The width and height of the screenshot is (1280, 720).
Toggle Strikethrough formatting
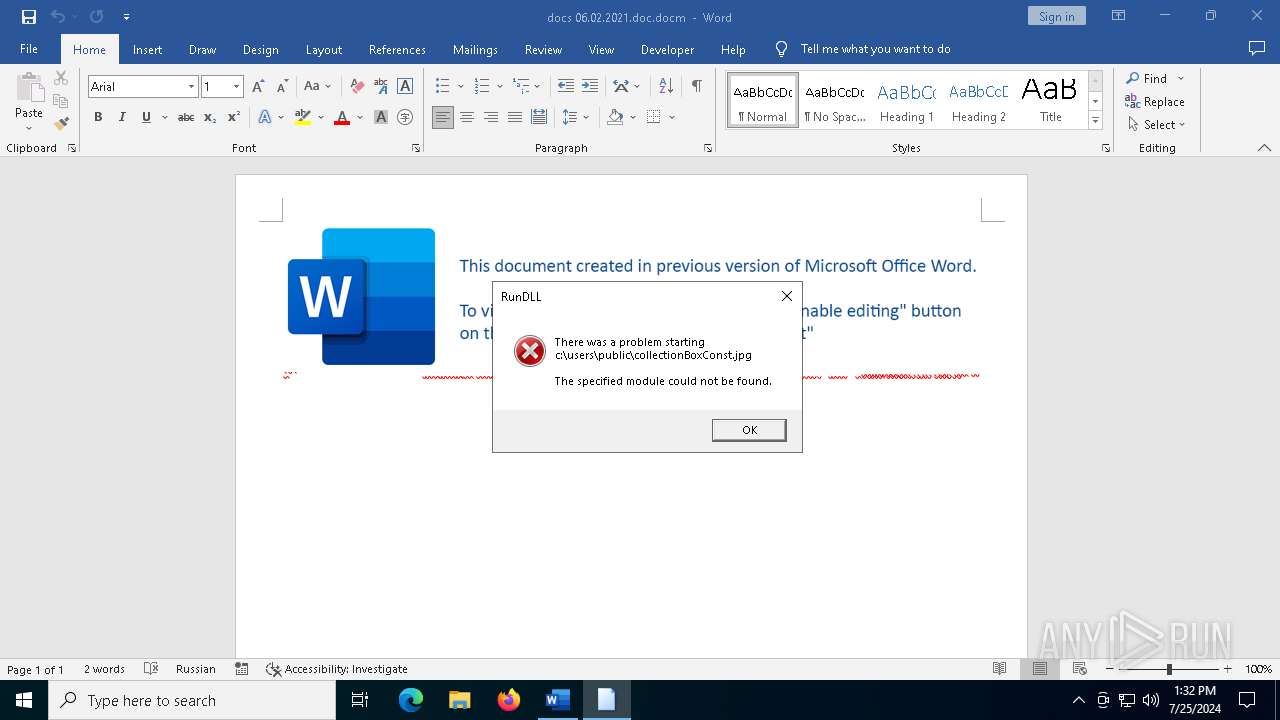186,117
